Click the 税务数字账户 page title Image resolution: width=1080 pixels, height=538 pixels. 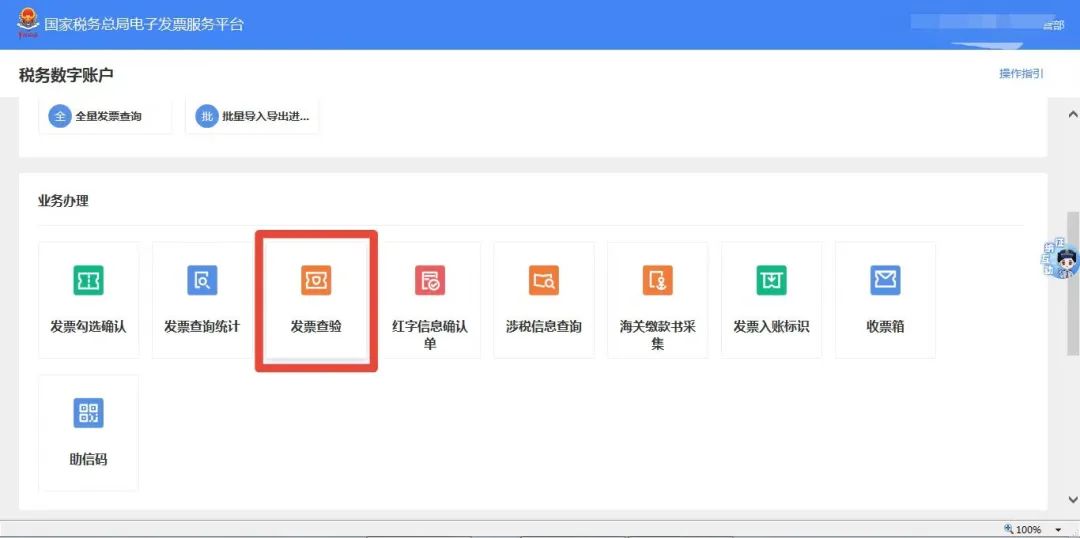[x=66, y=76]
